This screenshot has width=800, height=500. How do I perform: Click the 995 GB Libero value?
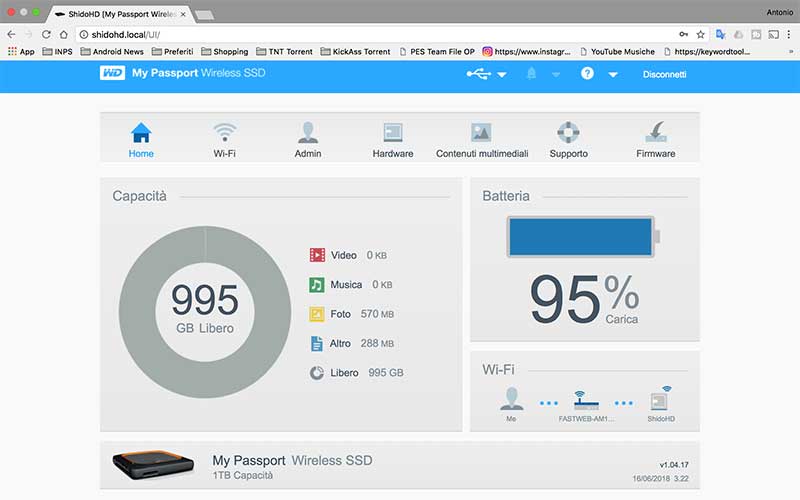386,373
